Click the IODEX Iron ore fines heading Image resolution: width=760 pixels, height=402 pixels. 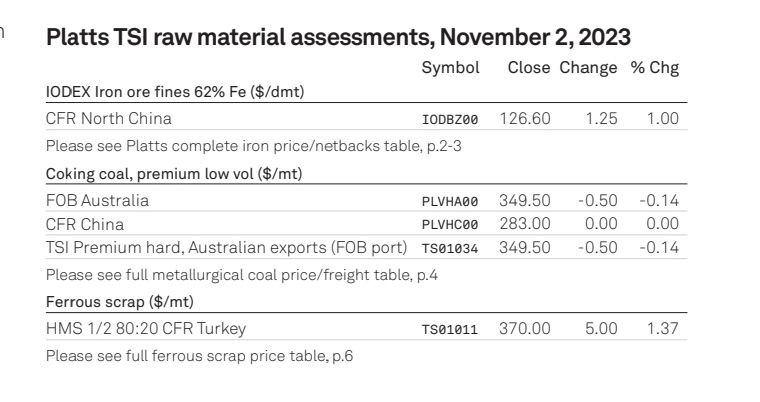click(x=175, y=92)
